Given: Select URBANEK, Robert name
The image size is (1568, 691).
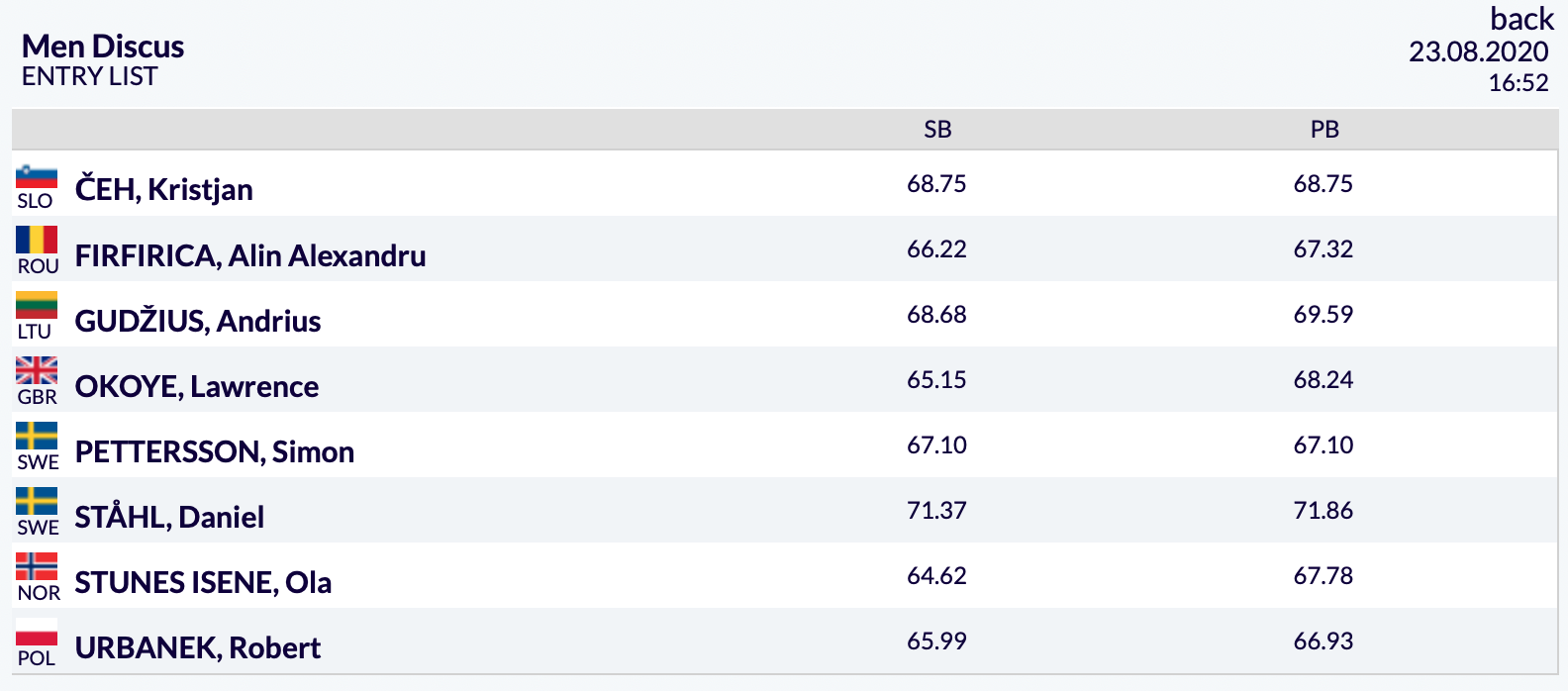Looking at the screenshot, I should pyautogui.click(x=198, y=647).
